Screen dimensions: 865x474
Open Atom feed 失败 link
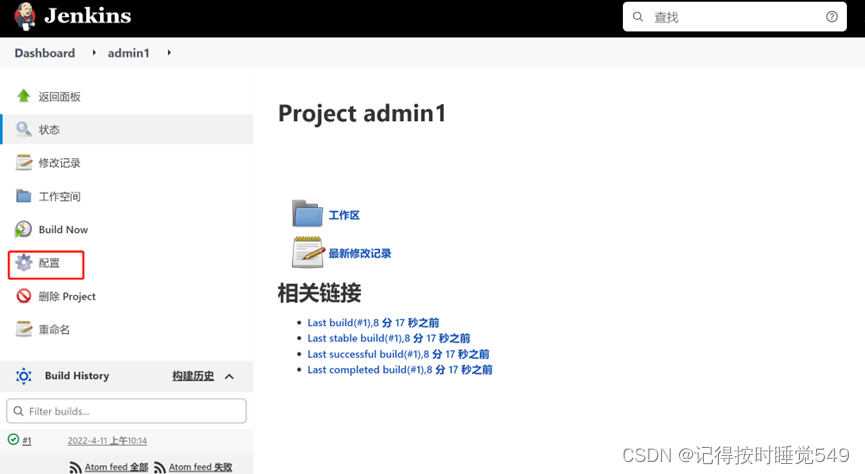point(200,467)
